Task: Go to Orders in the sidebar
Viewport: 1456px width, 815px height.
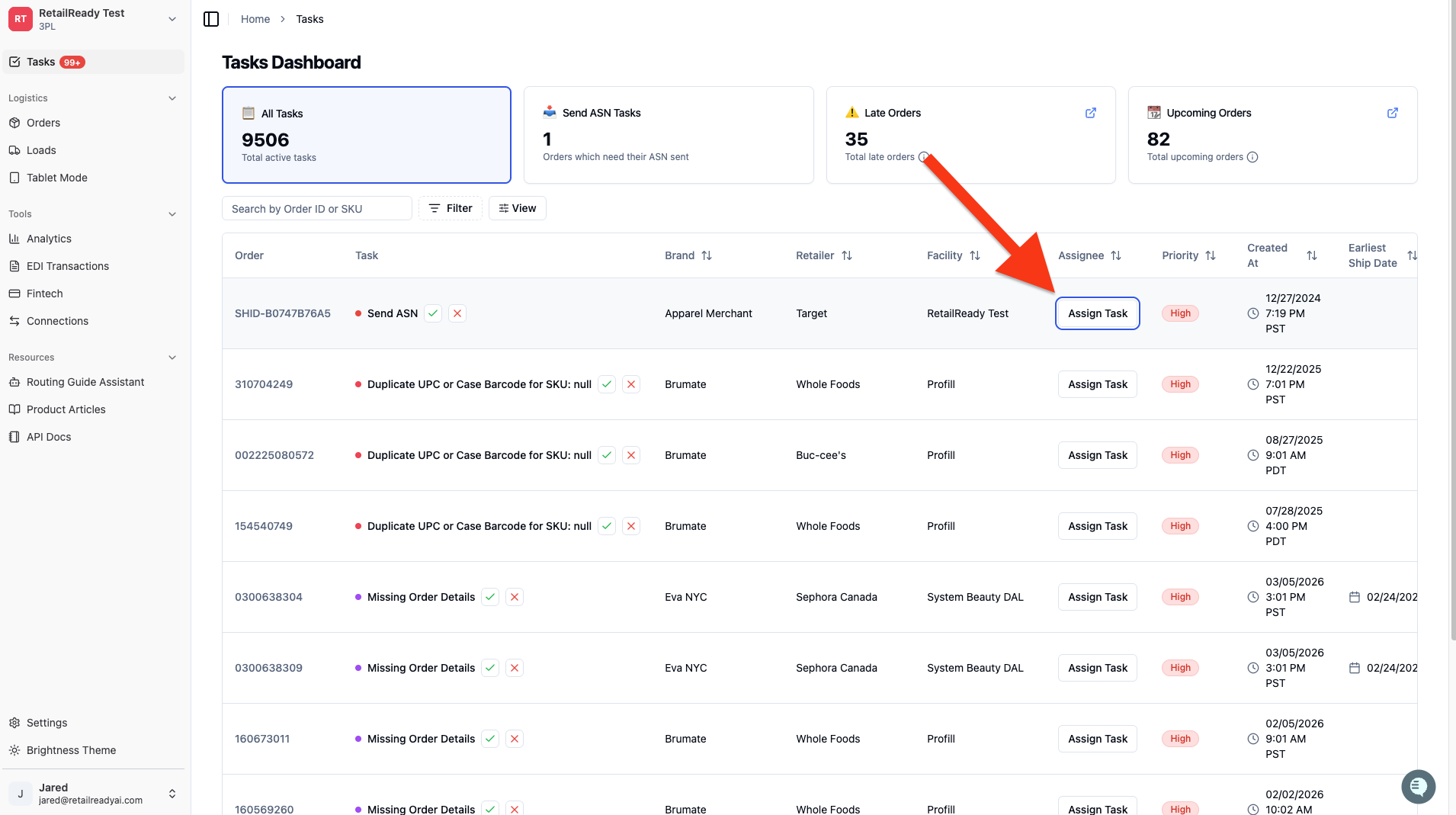Action: [93, 123]
